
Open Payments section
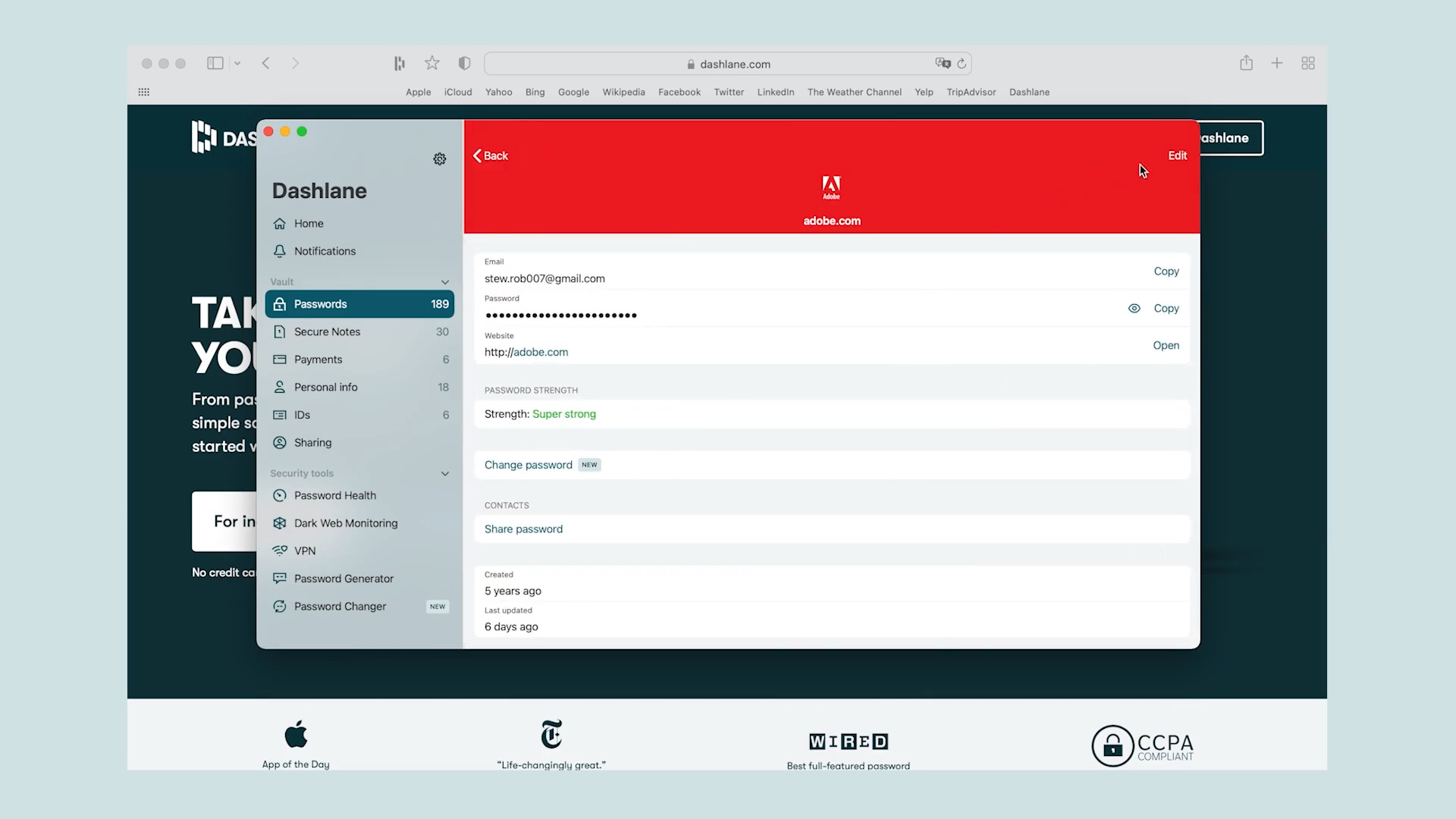[x=360, y=359]
